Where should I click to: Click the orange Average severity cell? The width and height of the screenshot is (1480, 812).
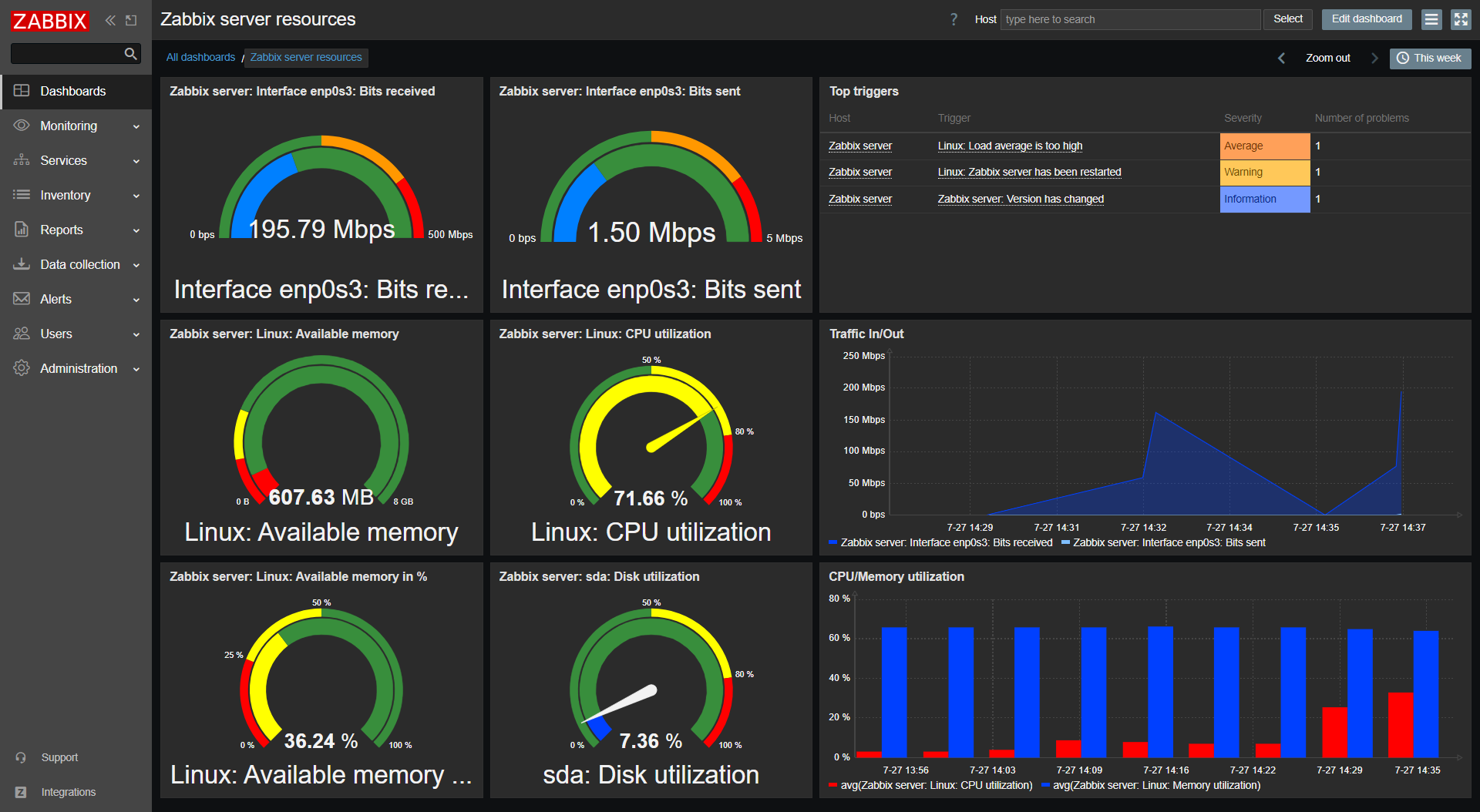pos(1264,146)
